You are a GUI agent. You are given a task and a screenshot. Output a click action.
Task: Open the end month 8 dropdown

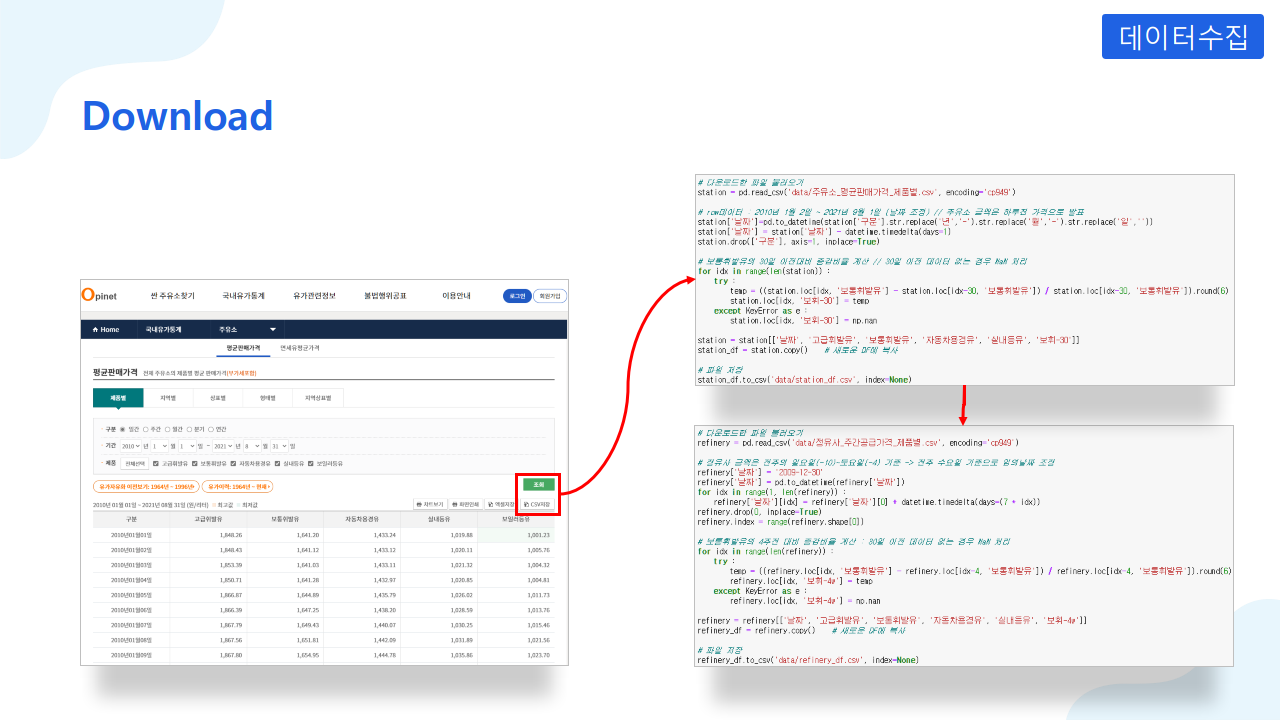click(x=252, y=446)
